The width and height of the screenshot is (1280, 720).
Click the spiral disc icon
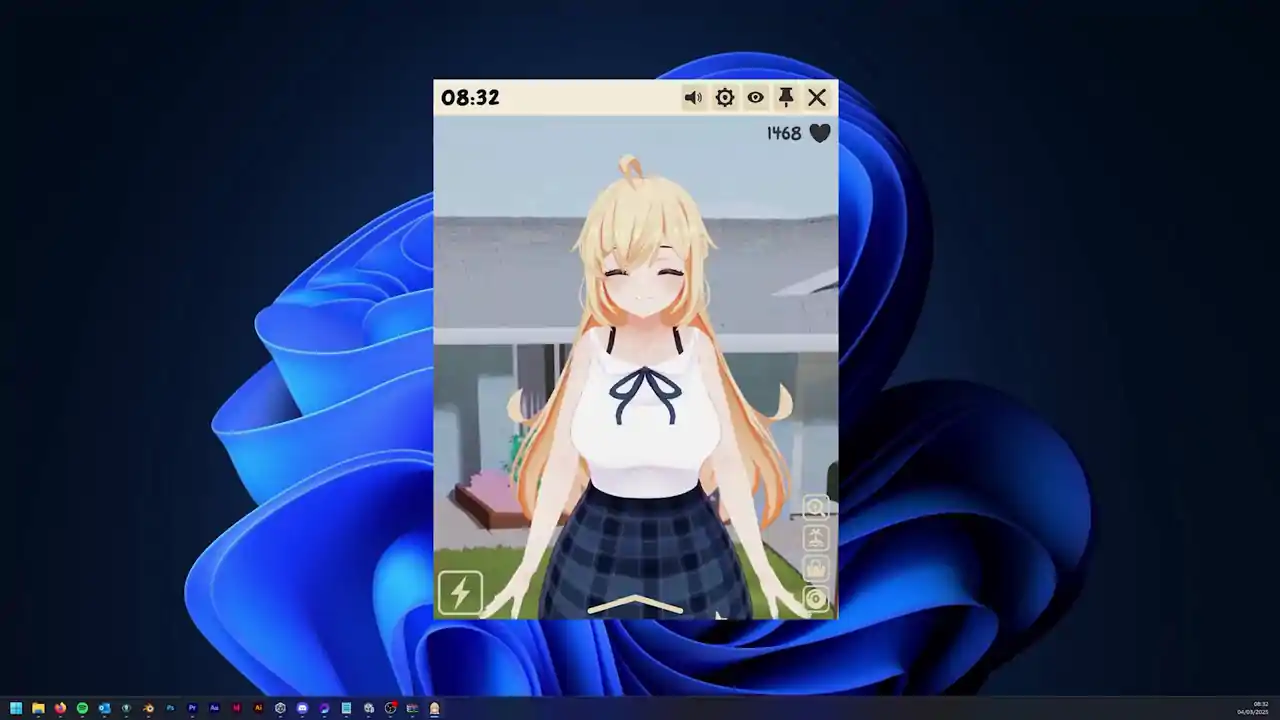(x=816, y=598)
